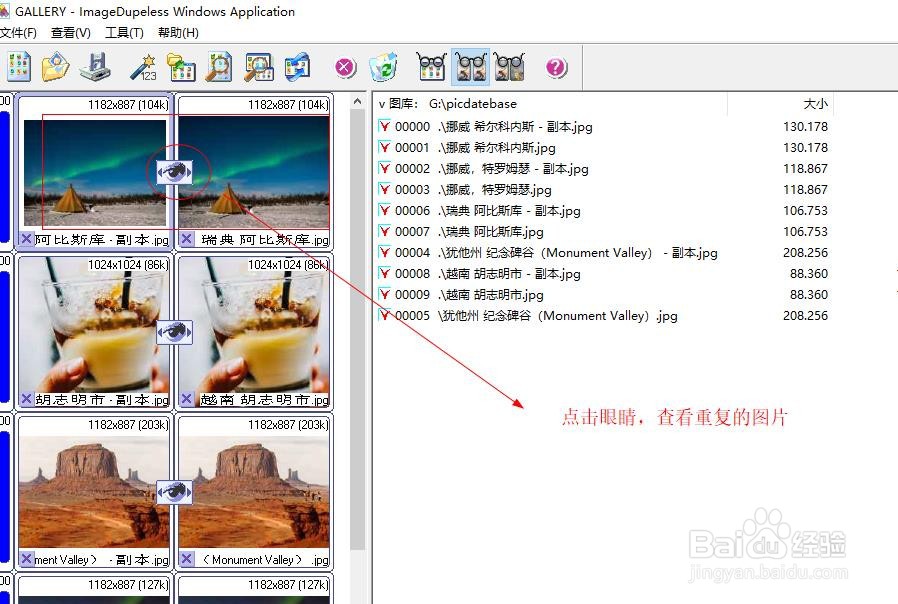Save gallery with the floppy disk icon
The width and height of the screenshot is (898, 604).
pos(95,67)
